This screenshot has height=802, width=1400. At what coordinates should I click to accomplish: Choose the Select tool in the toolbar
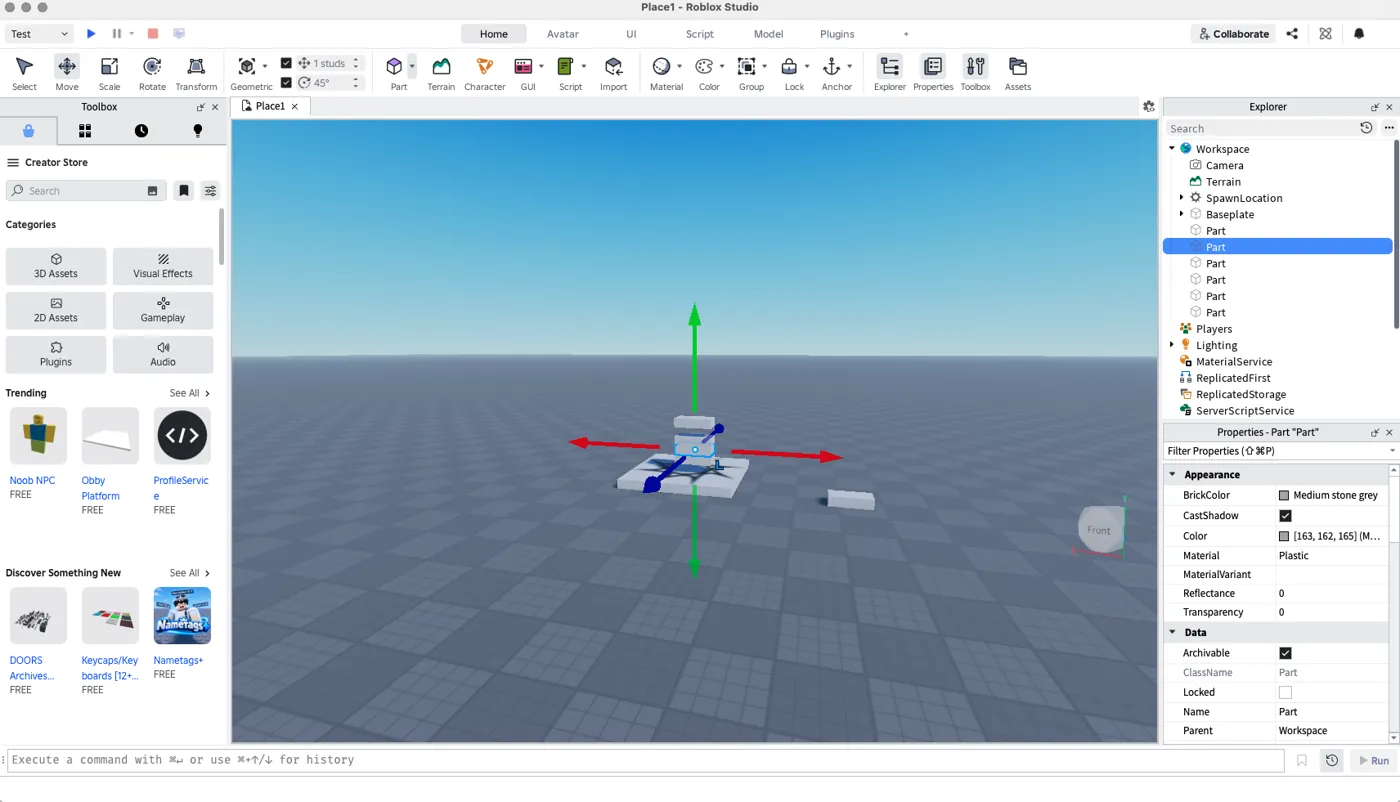[25, 73]
